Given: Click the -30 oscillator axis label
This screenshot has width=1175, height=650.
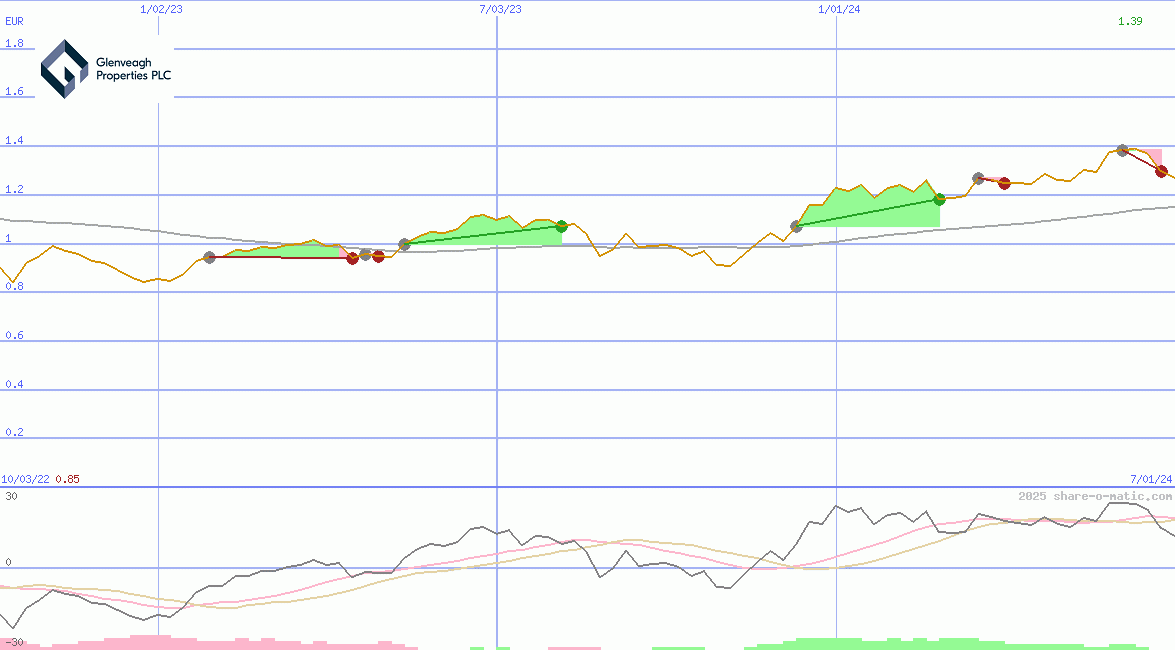Looking at the screenshot, I should coord(14,642).
